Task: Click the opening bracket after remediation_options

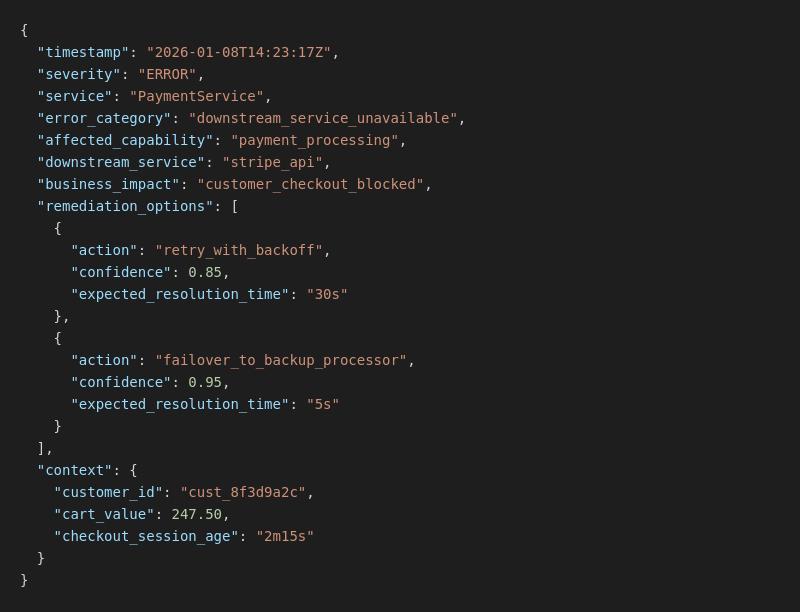Action: tap(235, 206)
